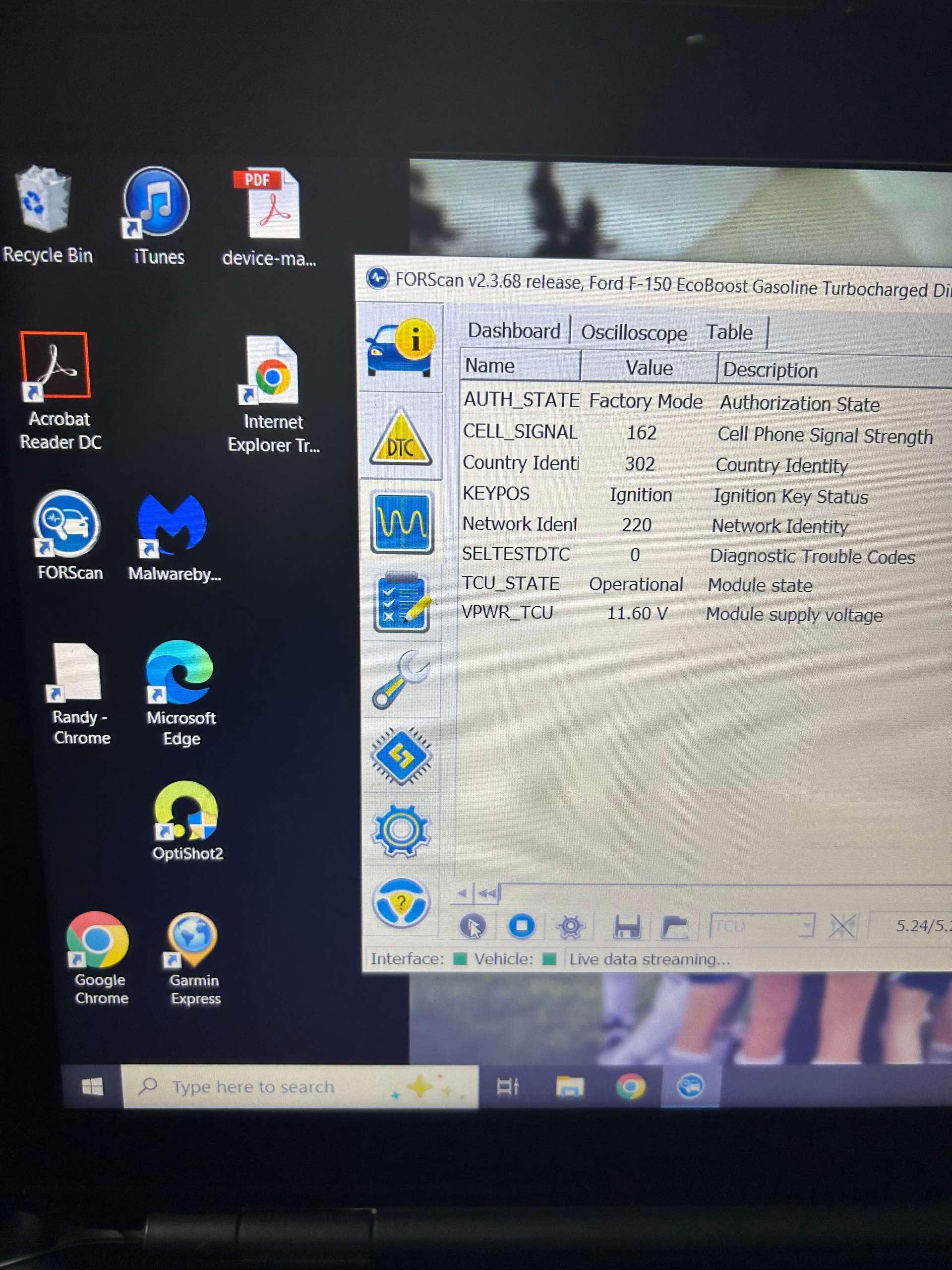Switch to the Dashboard tab

[514, 331]
